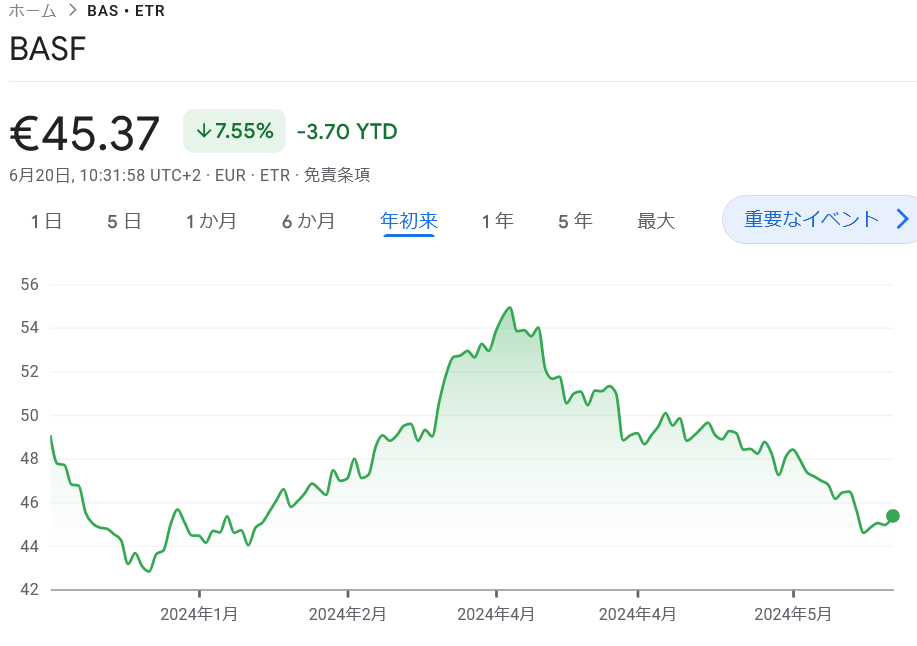The image size is (917, 646).
Task: Open the 6か月 price chart
Action: 308,221
